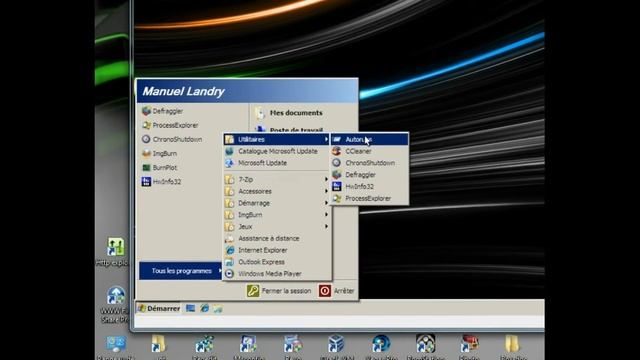Open Catalogue Microsoft Update

tap(277, 151)
